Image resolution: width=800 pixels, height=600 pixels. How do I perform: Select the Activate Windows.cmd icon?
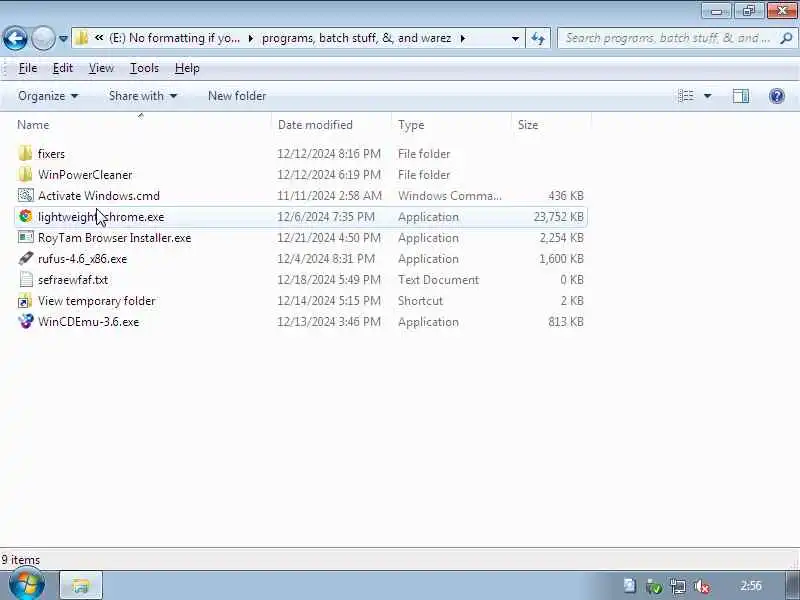point(26,195)
